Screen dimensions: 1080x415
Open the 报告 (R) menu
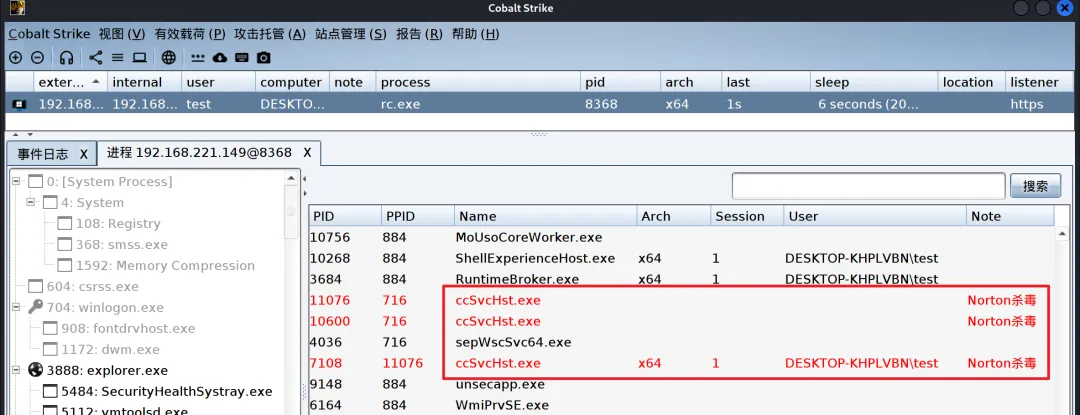[419, 34]
